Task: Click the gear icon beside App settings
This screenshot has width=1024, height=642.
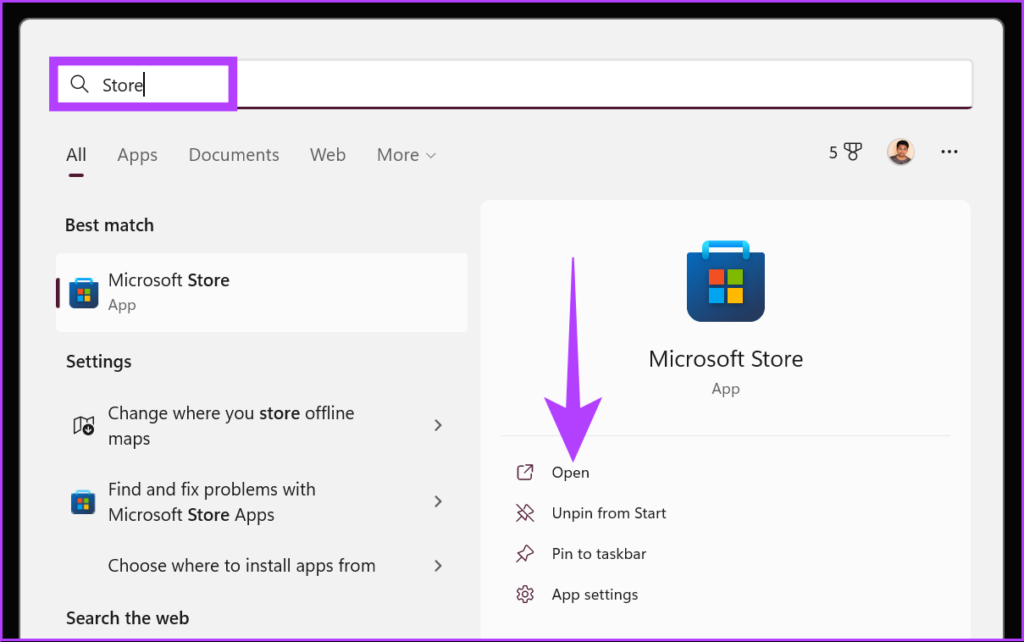Action: click(x=525, y=594)
